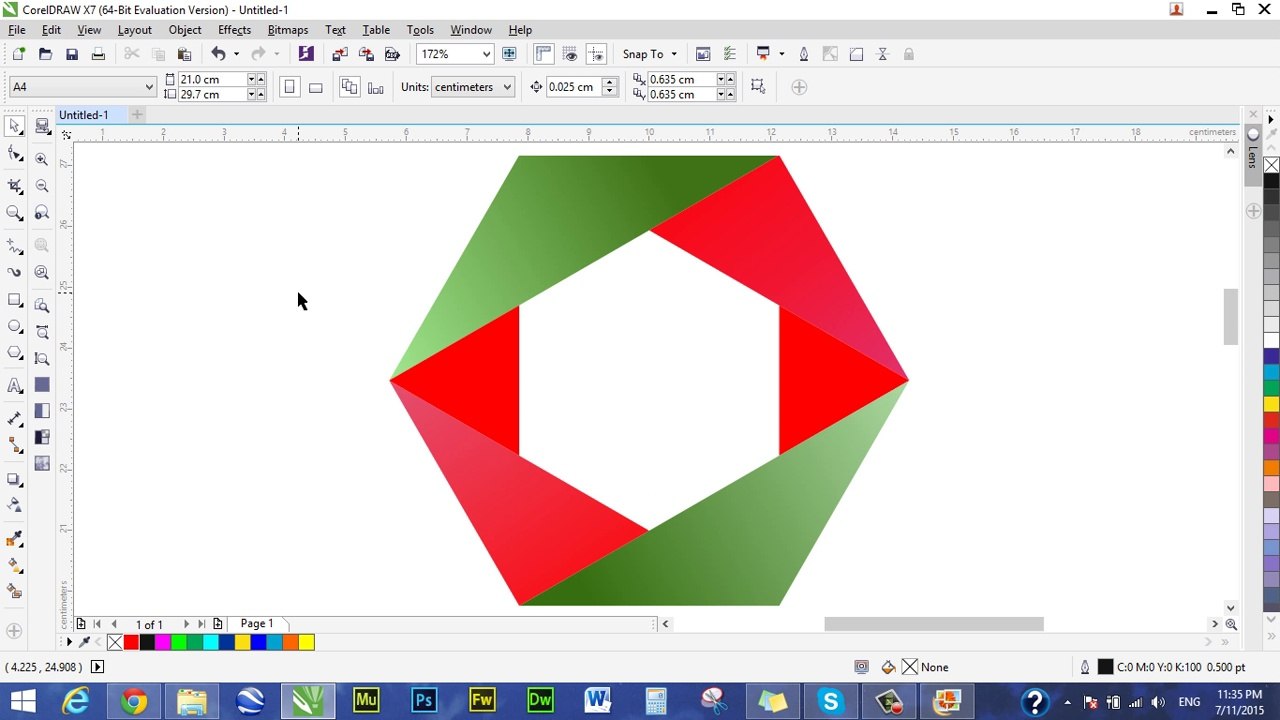1280x720 pixels.
Task: Select the Connector tool
Action: 14,445
